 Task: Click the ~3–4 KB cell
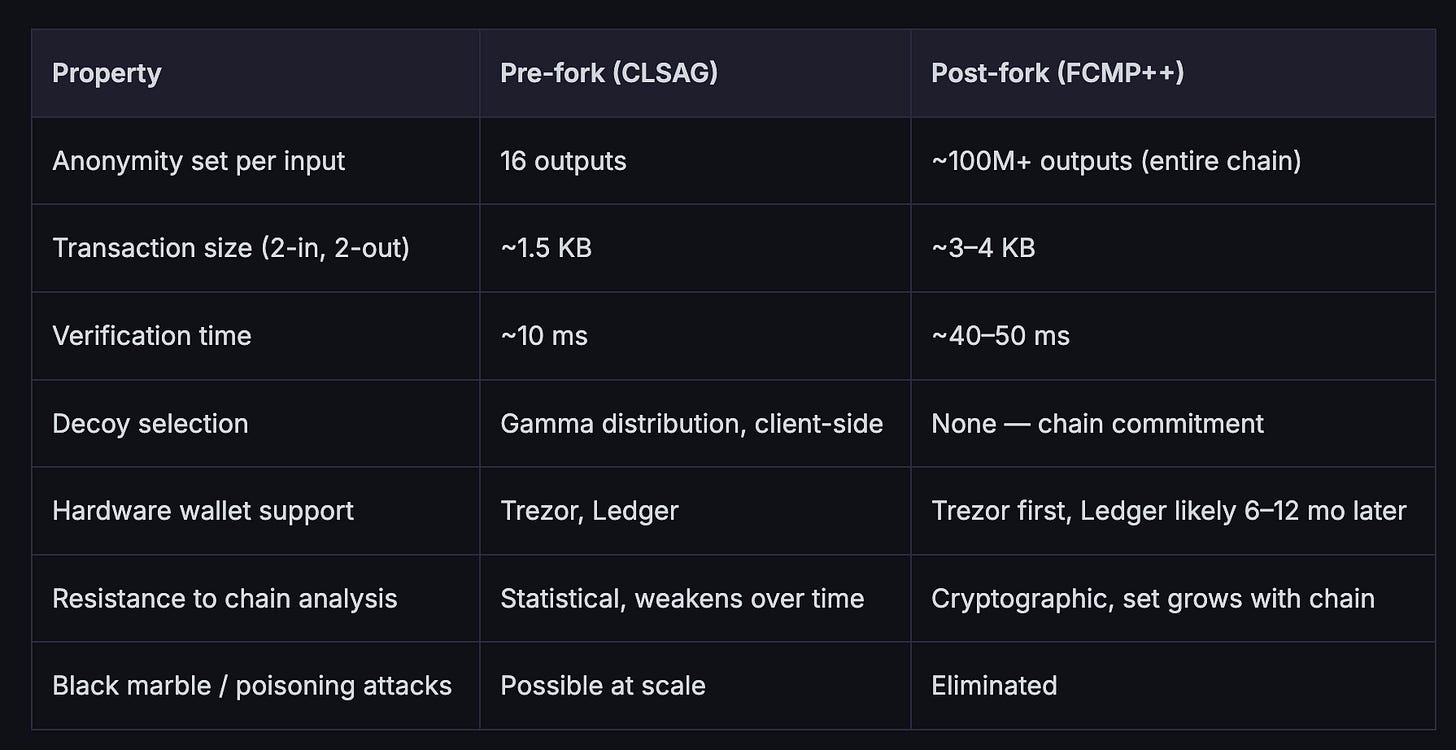pyautogui.click(x=983, y=248)
